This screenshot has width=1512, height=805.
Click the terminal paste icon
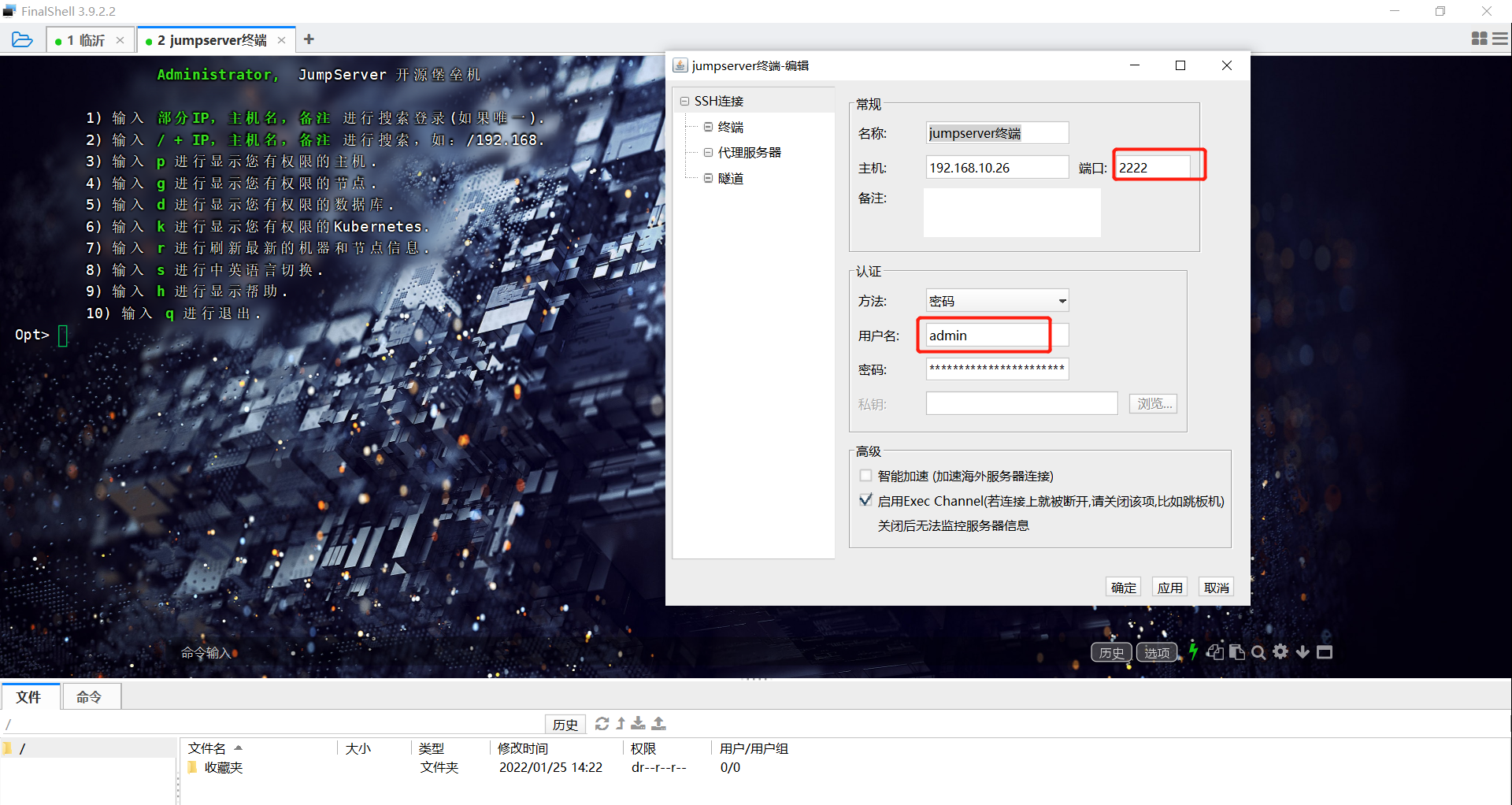click(x=1236, y=651)
